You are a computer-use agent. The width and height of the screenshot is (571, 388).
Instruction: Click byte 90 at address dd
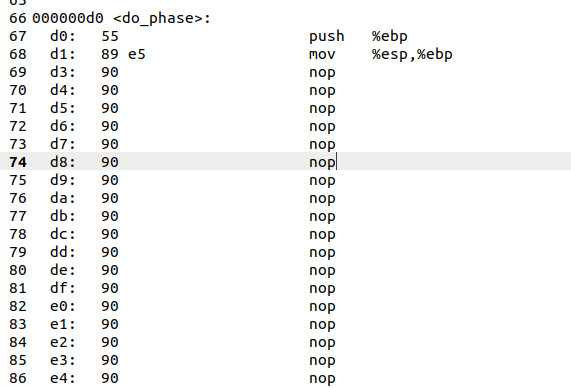pos(110,252)
